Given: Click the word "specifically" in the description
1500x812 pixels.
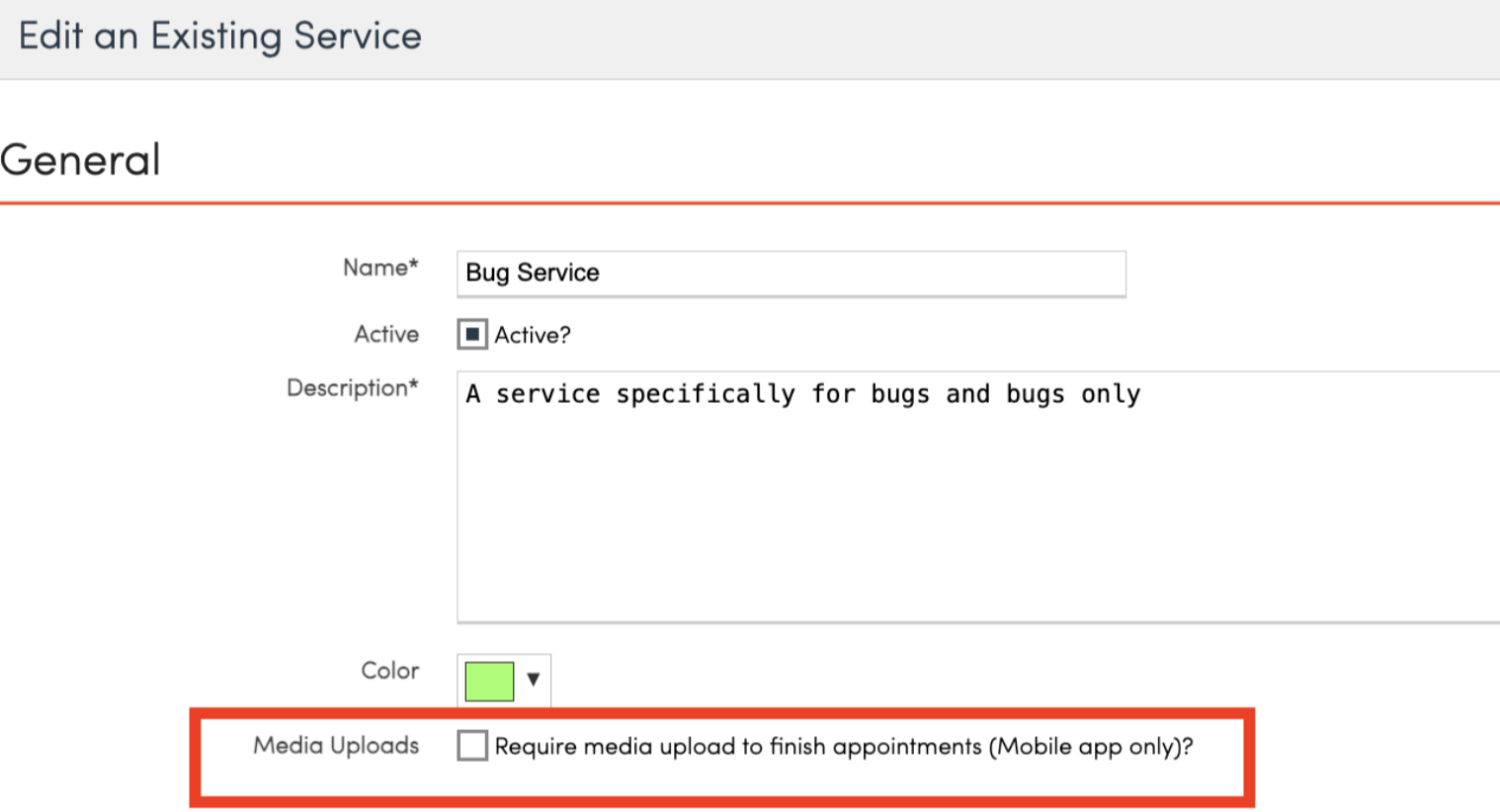Looking at the screenshot, I should point(705,394).
